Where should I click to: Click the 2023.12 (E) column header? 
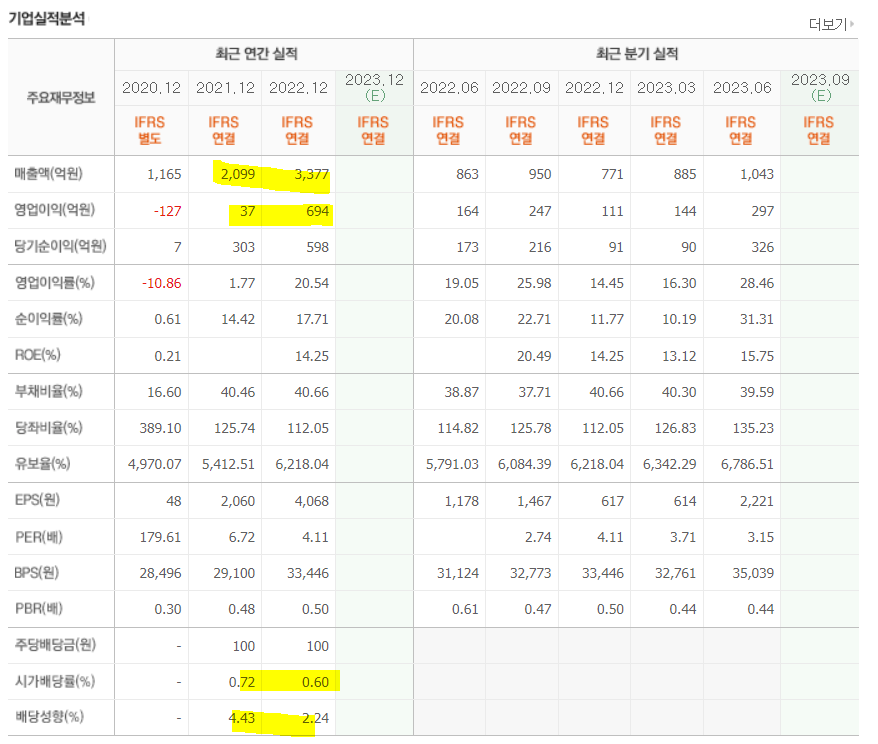[x=375, y=87]
